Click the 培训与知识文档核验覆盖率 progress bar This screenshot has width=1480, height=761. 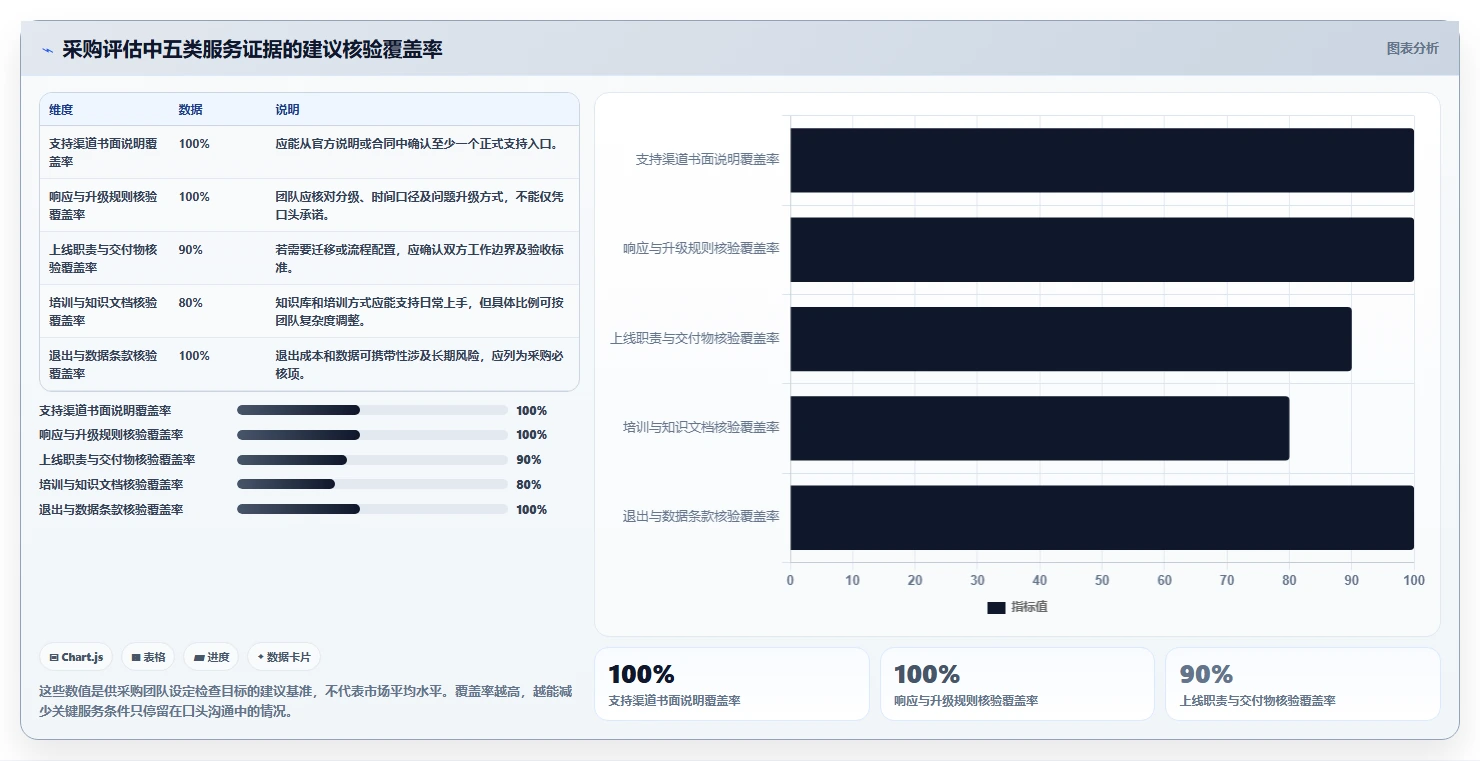pyautogui.click(x=372, y=485)
